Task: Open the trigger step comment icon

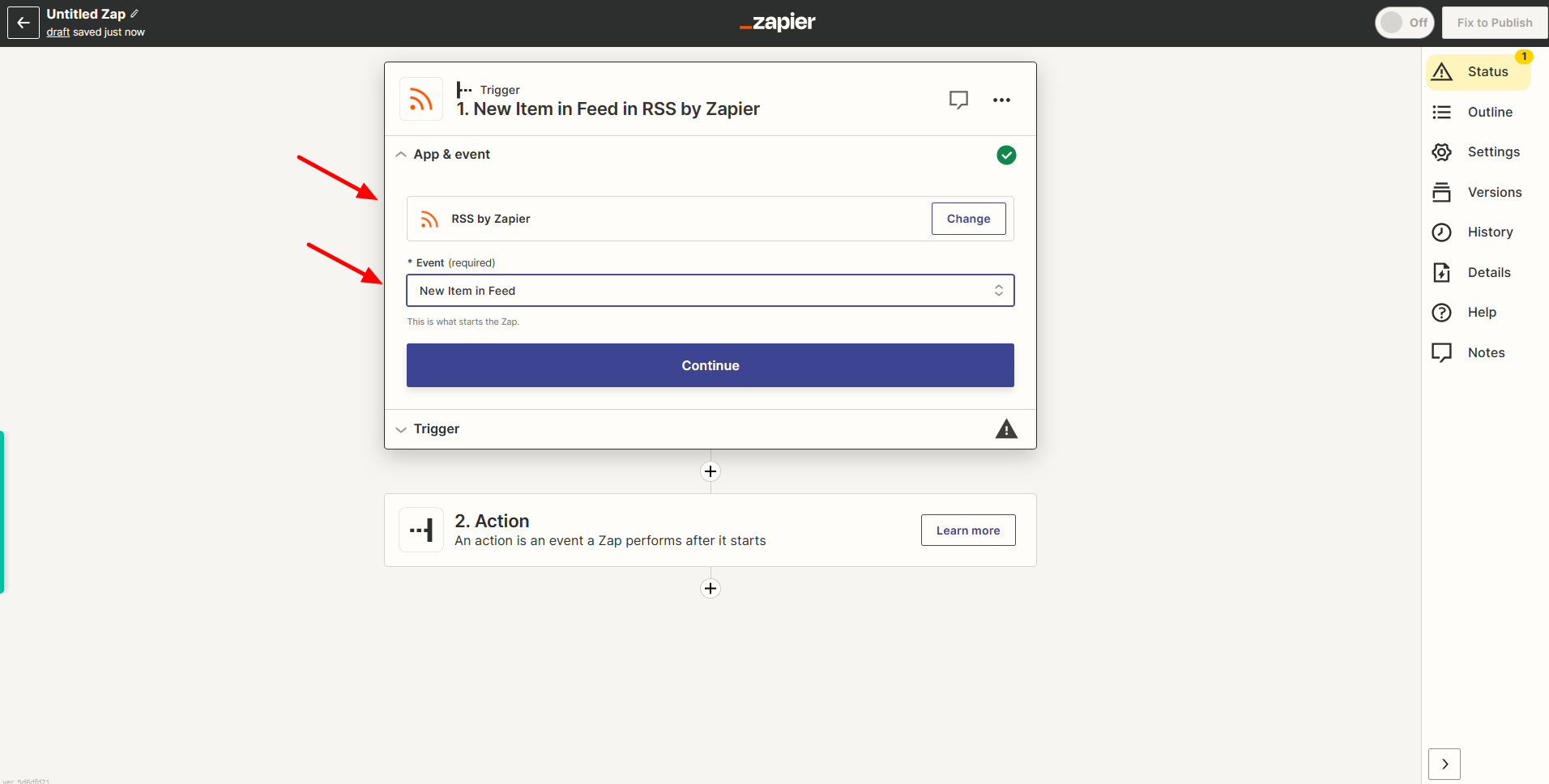Action: [x=958, y=100]
